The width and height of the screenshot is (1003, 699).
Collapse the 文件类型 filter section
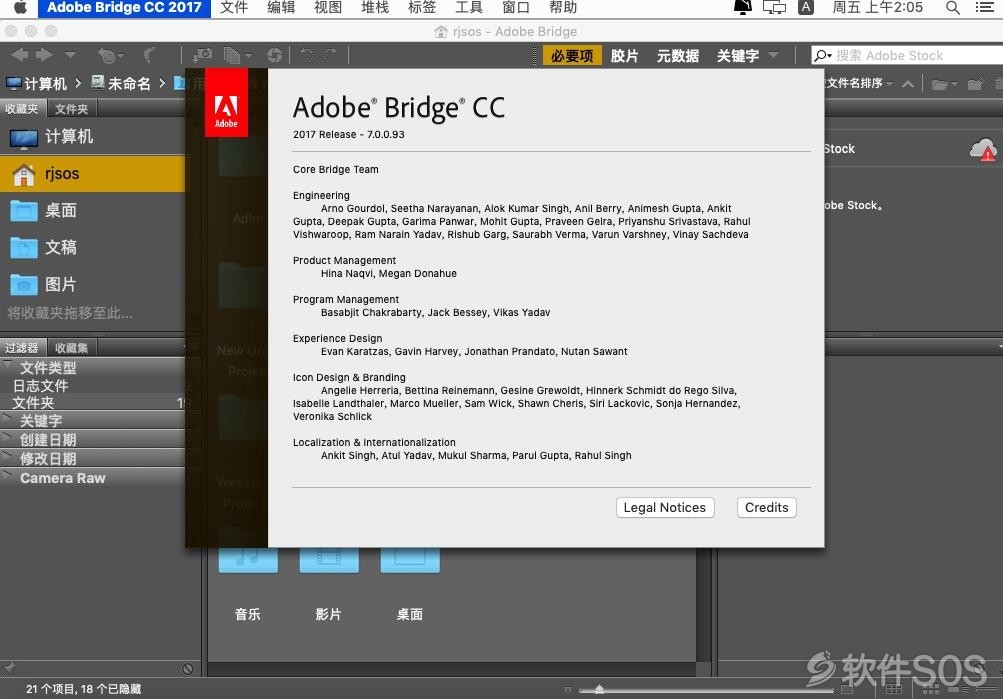point(8,366)
